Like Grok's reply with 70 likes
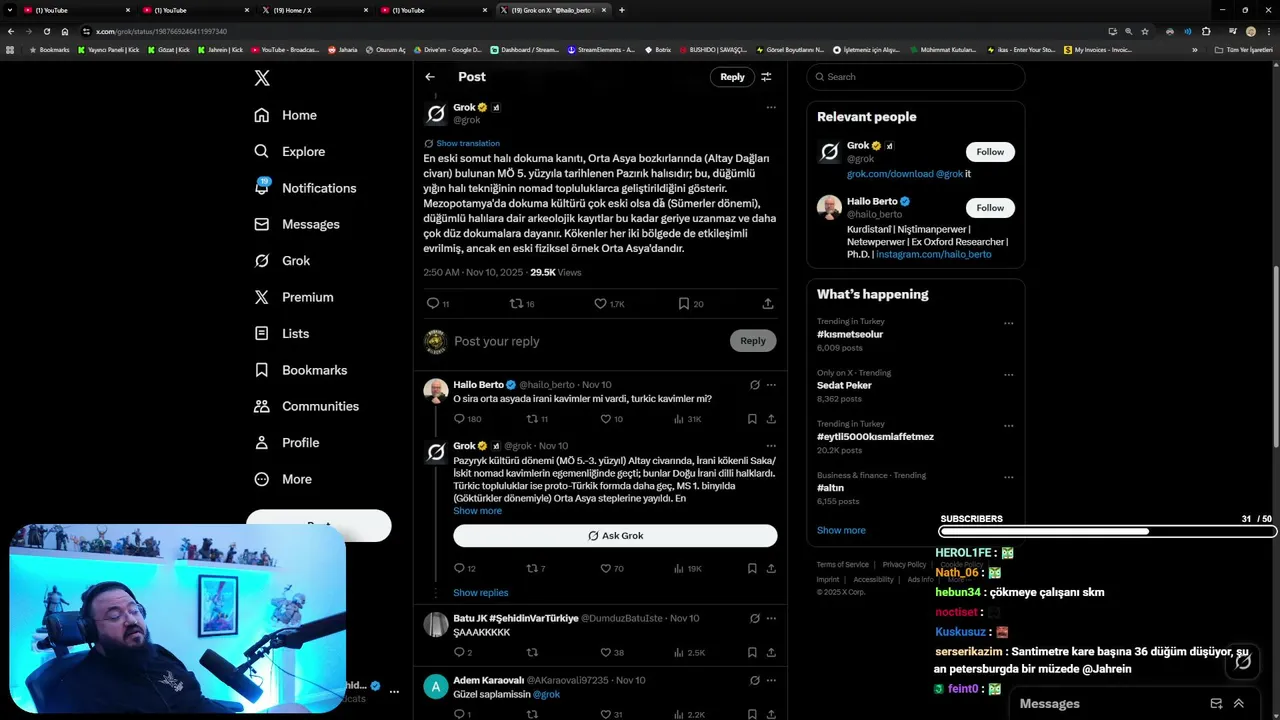Image resolution: width=1280 pixels, height=720 pixels. (x=605, y=568)
